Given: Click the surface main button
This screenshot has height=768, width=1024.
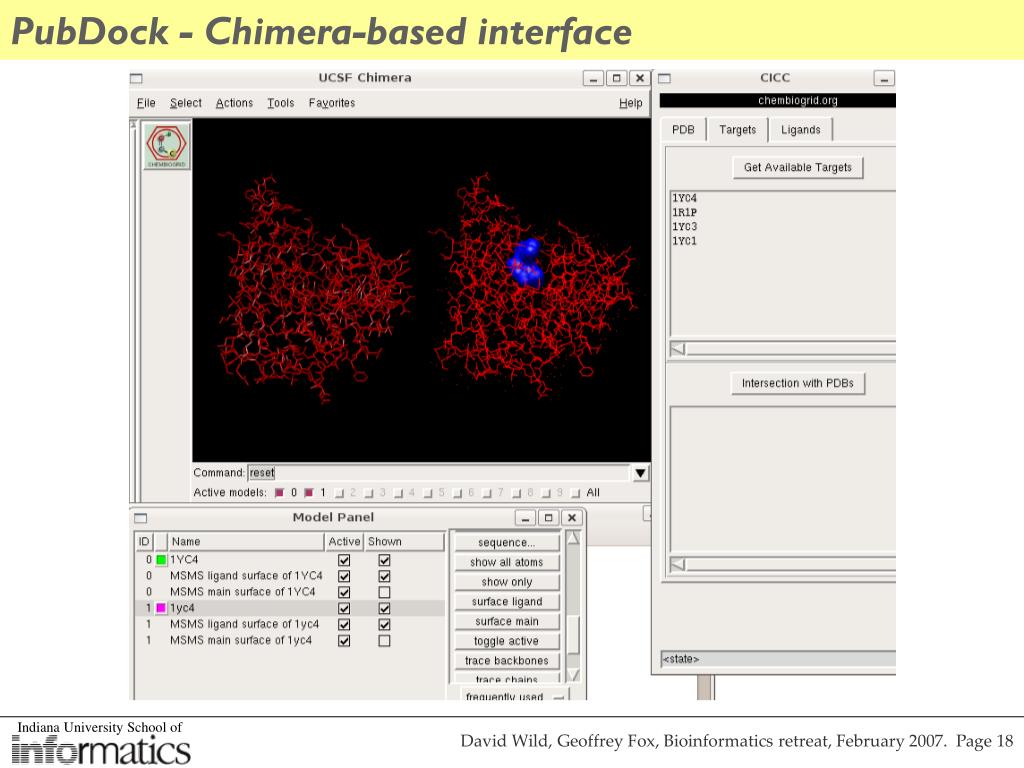Looking at the screenshot, I should pos(507,621).
